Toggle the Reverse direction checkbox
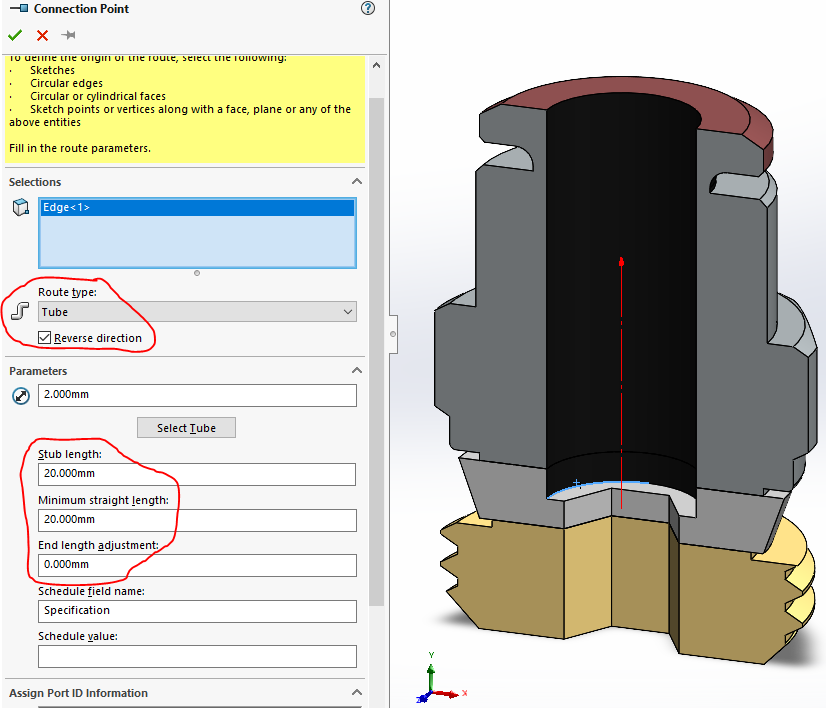The width and height of the screenshot is (826, 708). [x=45, y=338]
